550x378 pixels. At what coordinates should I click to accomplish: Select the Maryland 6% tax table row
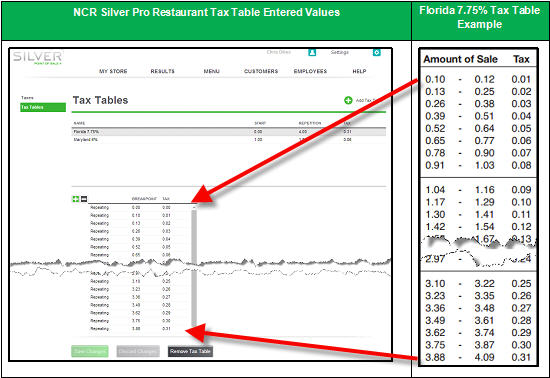coord(229,140)
